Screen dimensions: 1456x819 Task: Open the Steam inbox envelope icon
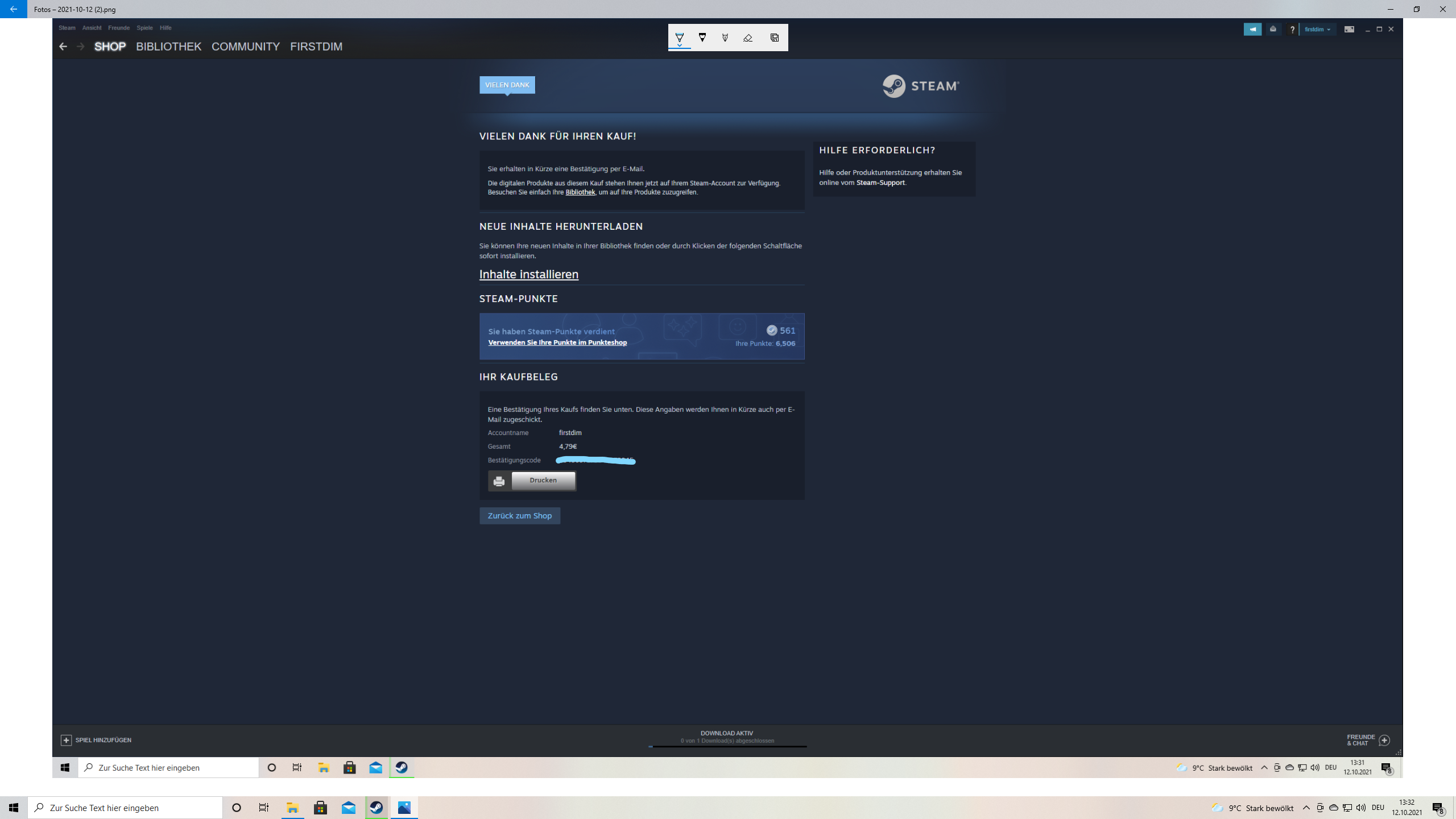(x=1273, y=29)
